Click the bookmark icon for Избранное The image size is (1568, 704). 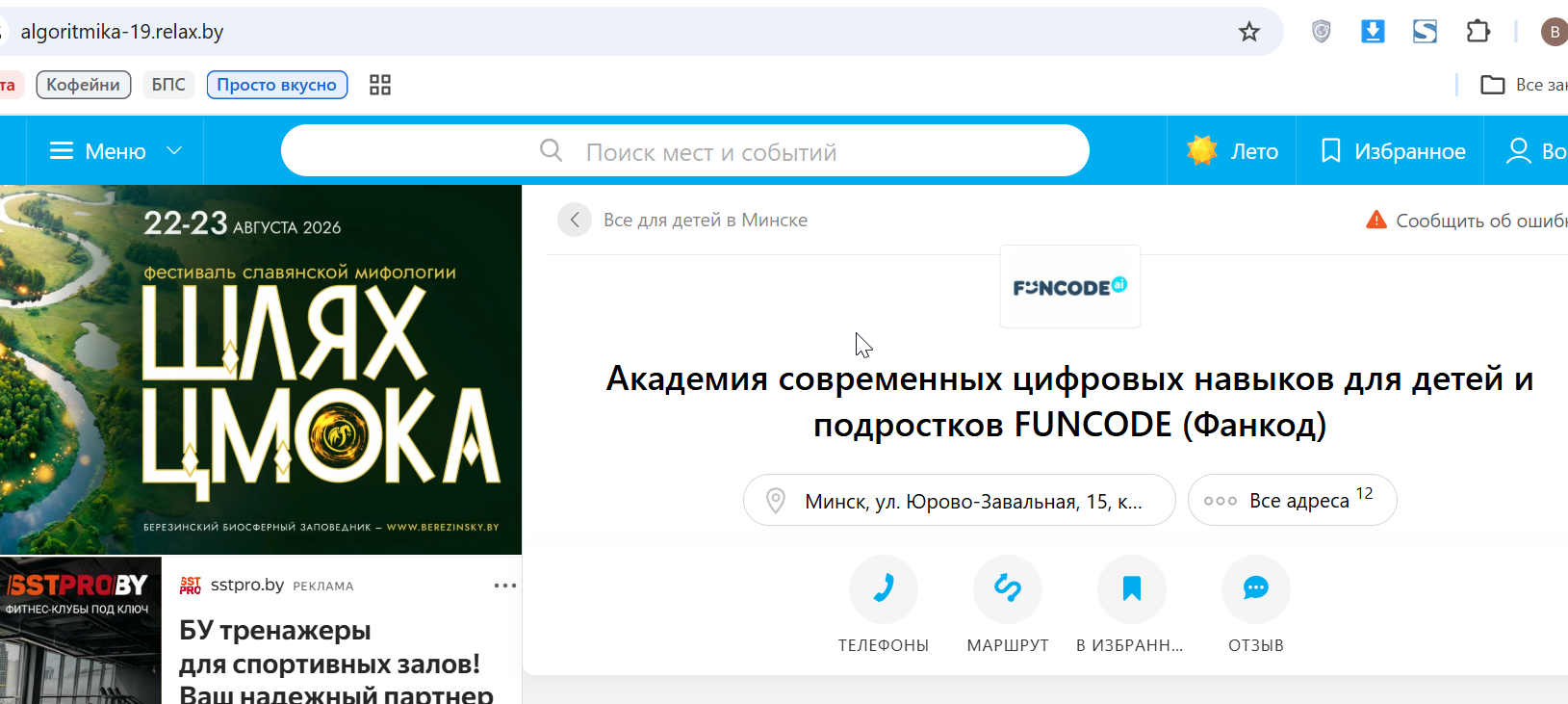1330,151
